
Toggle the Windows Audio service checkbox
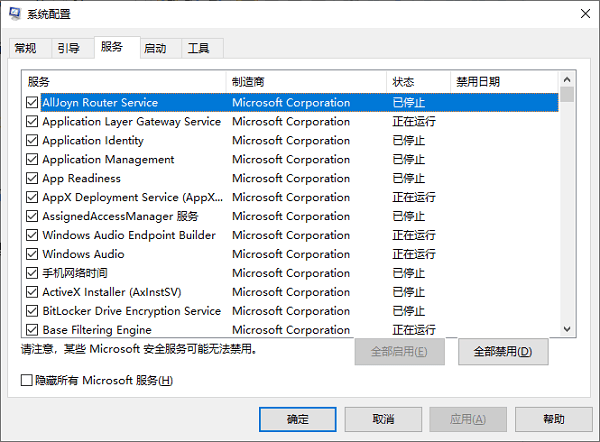(x=32, y=254)
